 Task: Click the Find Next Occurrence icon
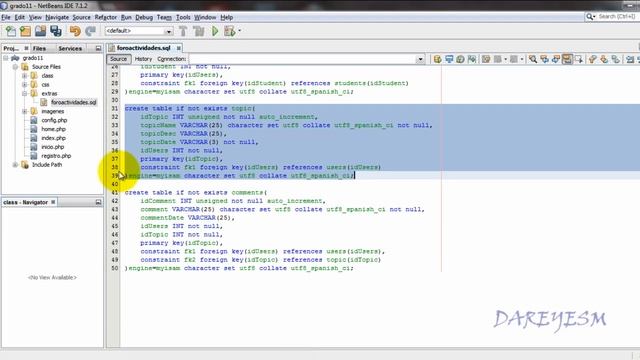[x=556, y=59]
